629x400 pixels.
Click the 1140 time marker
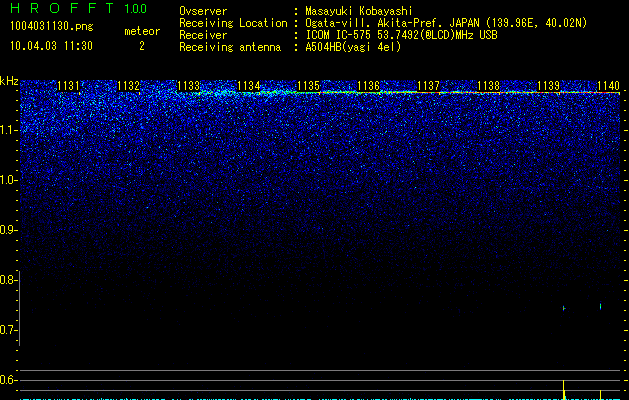click(608, 86)
